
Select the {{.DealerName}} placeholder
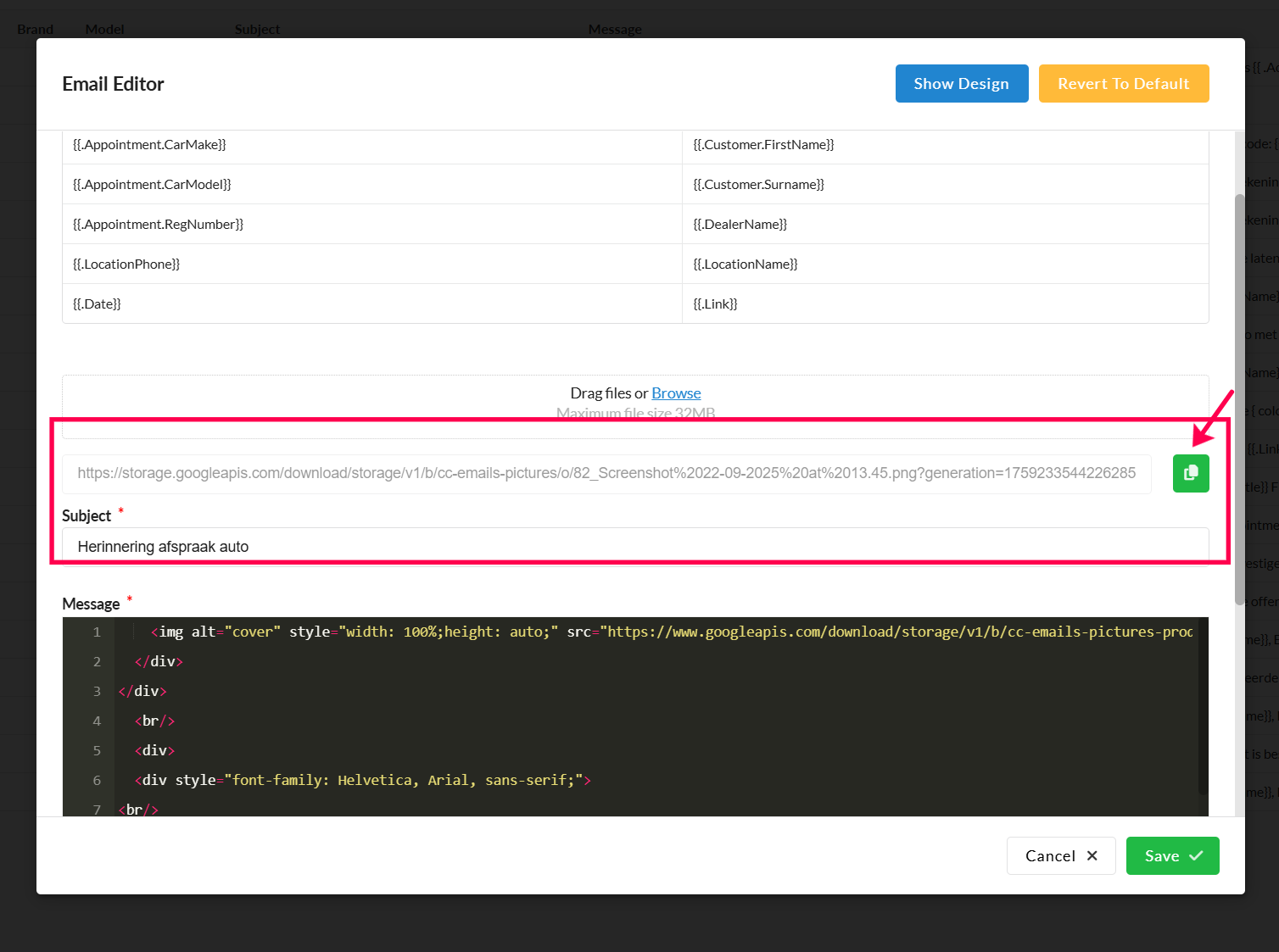tap(740, 225)
